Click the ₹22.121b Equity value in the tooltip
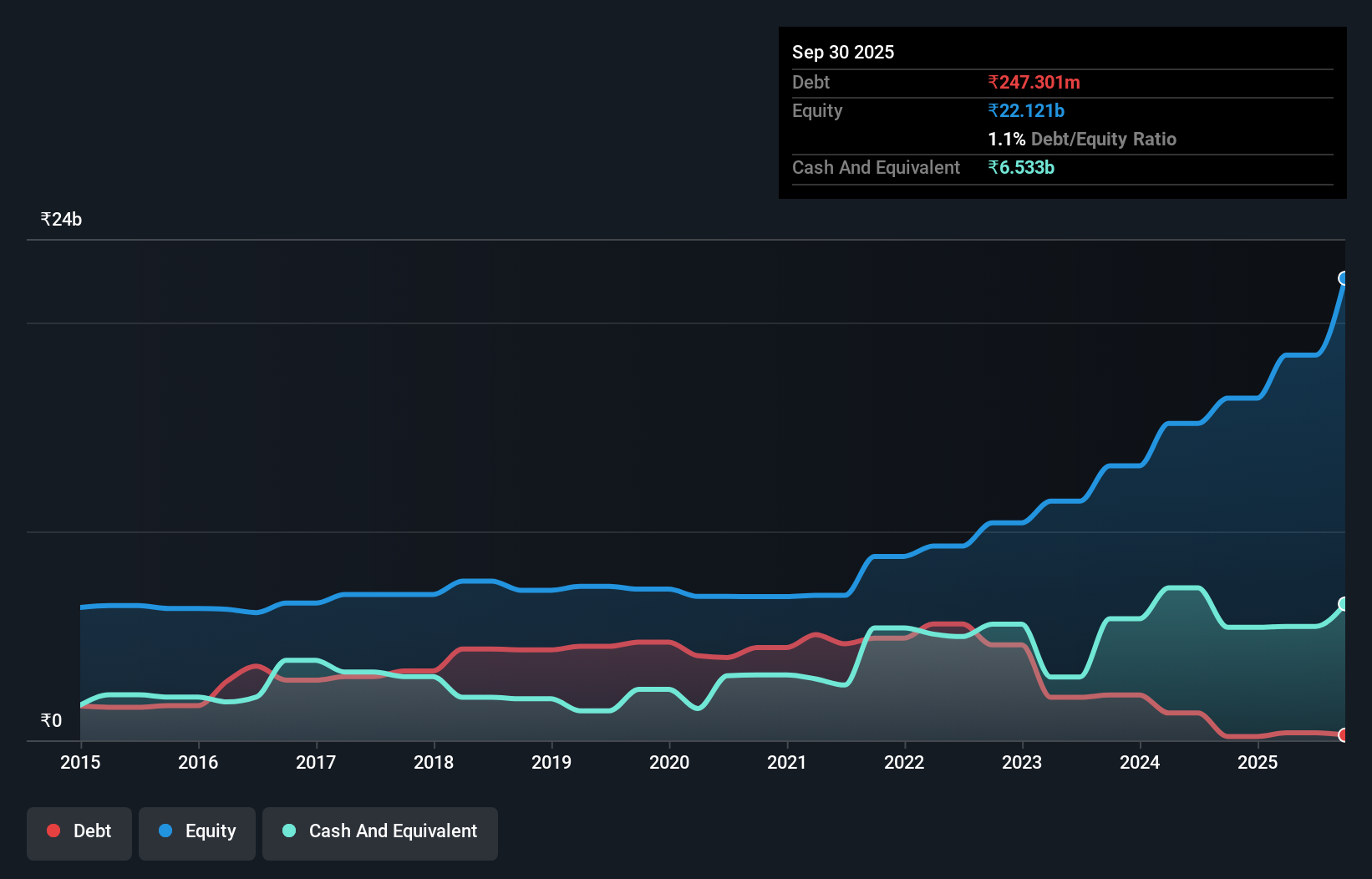Image resolution: width=1372 pixels, height=879 pixels. [1026, 109]
